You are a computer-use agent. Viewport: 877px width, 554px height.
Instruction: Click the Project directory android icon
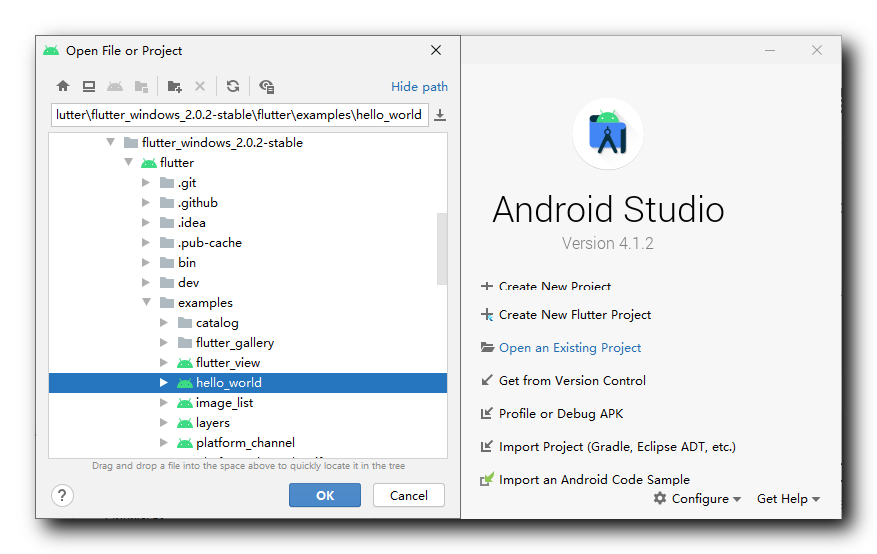click(115, 86)
